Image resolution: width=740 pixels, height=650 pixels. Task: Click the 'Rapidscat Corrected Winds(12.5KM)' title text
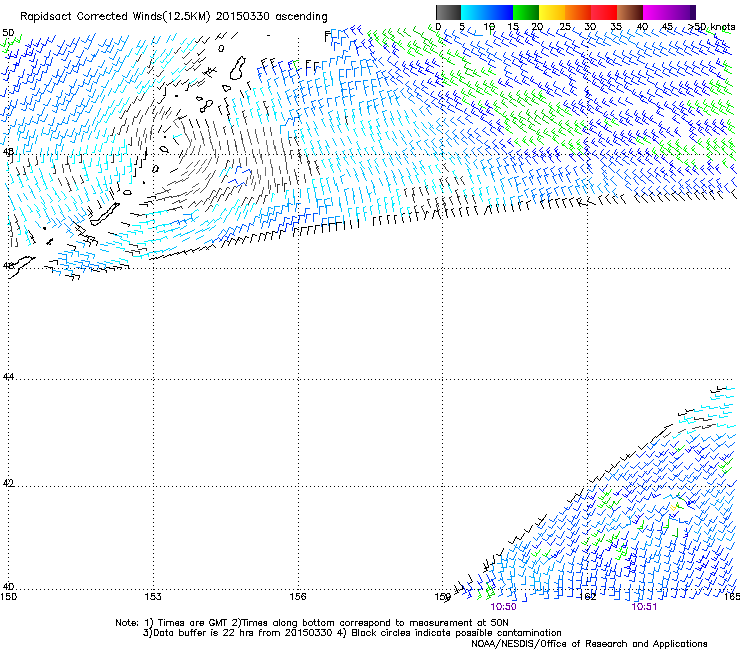[115, 17]
